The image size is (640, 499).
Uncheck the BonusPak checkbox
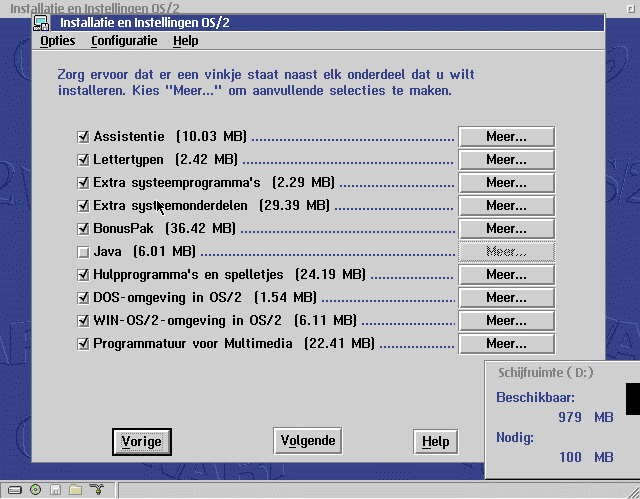tap(83, 228)
